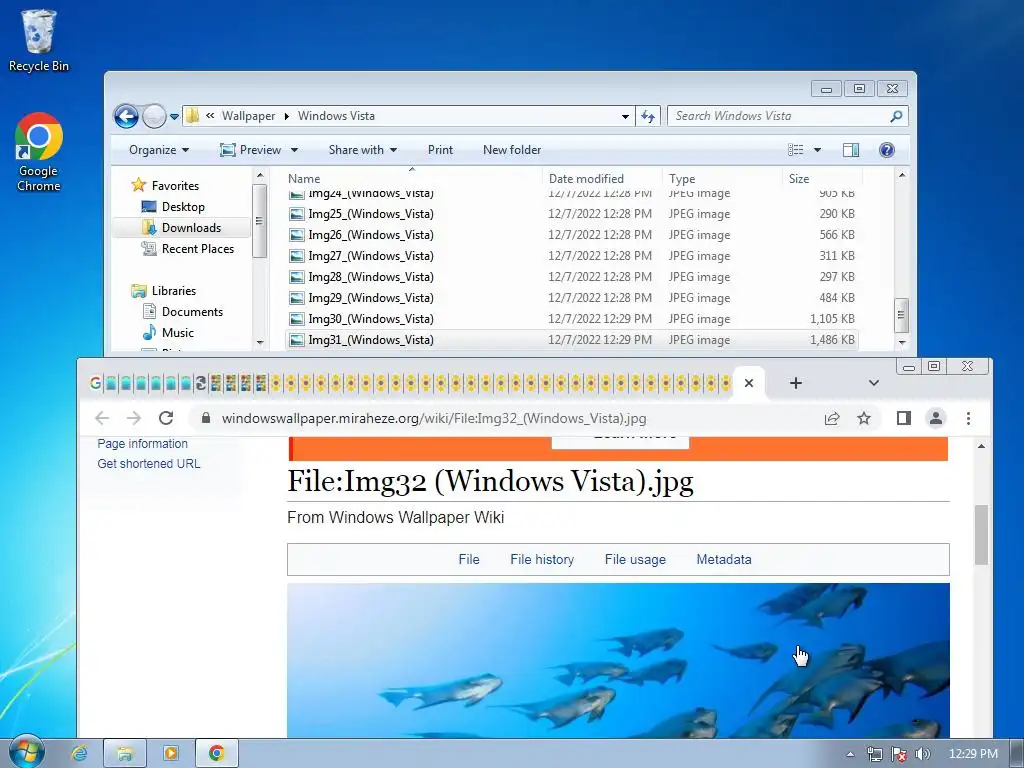
Task: Open Desktop in Explorer sidebar
Action: point(183,207)
